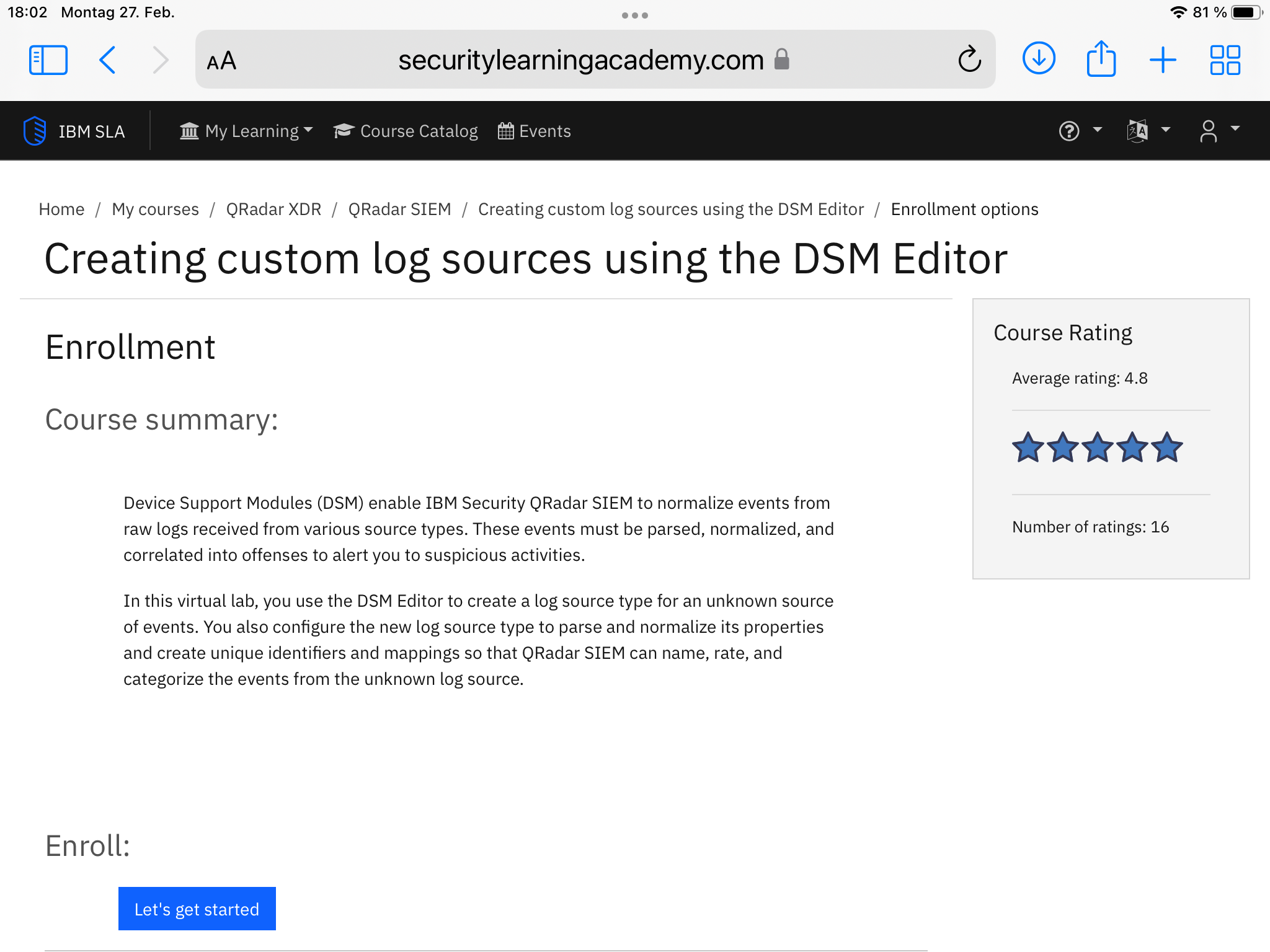Screen dimensions: 1270x952
Task: Navigate back to the previous page
Action: (107, 59)
